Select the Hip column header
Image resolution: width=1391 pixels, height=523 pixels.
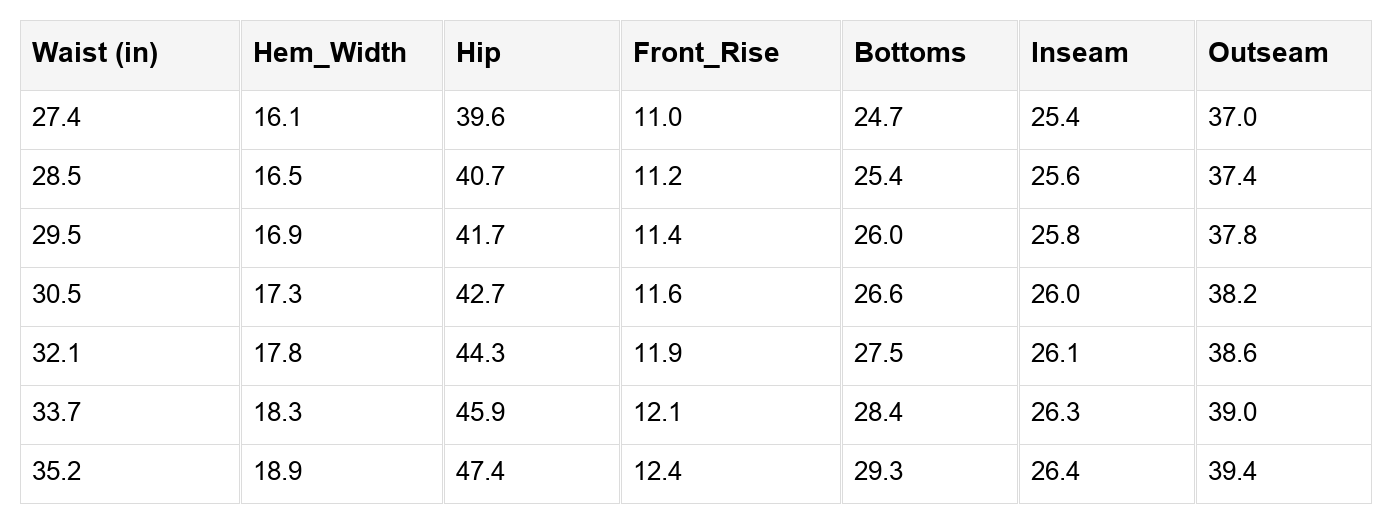(x=478, y=53)
